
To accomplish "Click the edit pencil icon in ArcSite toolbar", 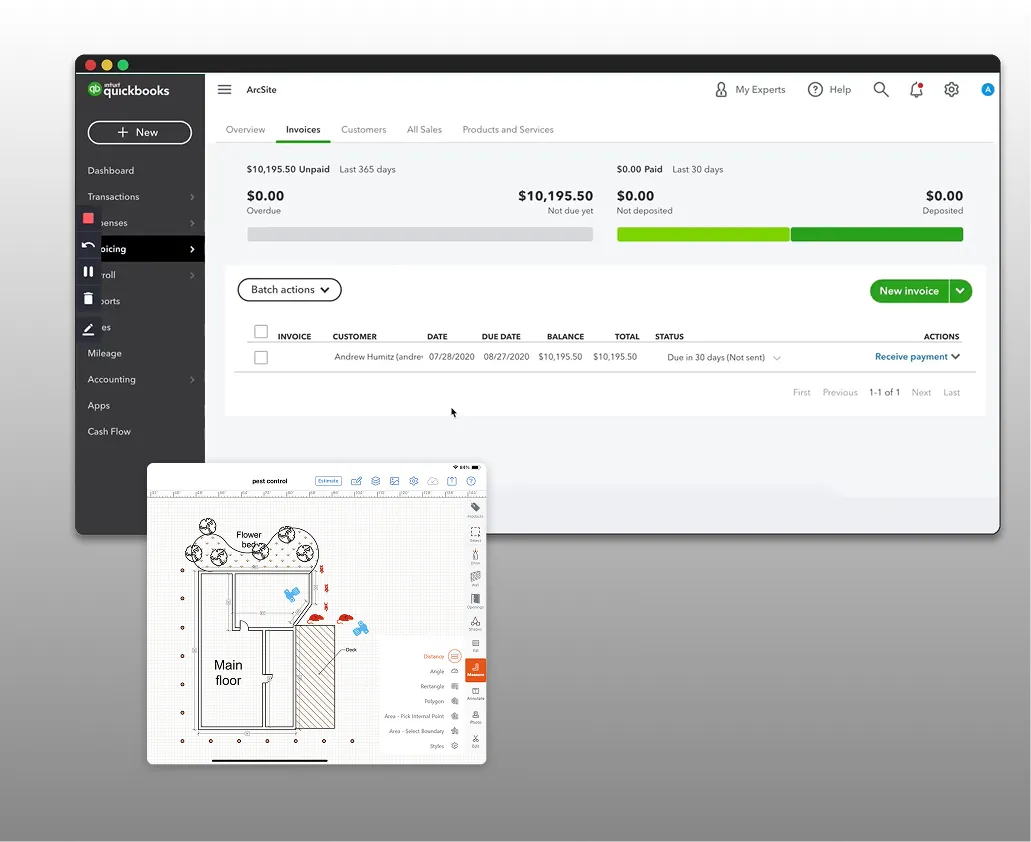I will coord(356,481).
